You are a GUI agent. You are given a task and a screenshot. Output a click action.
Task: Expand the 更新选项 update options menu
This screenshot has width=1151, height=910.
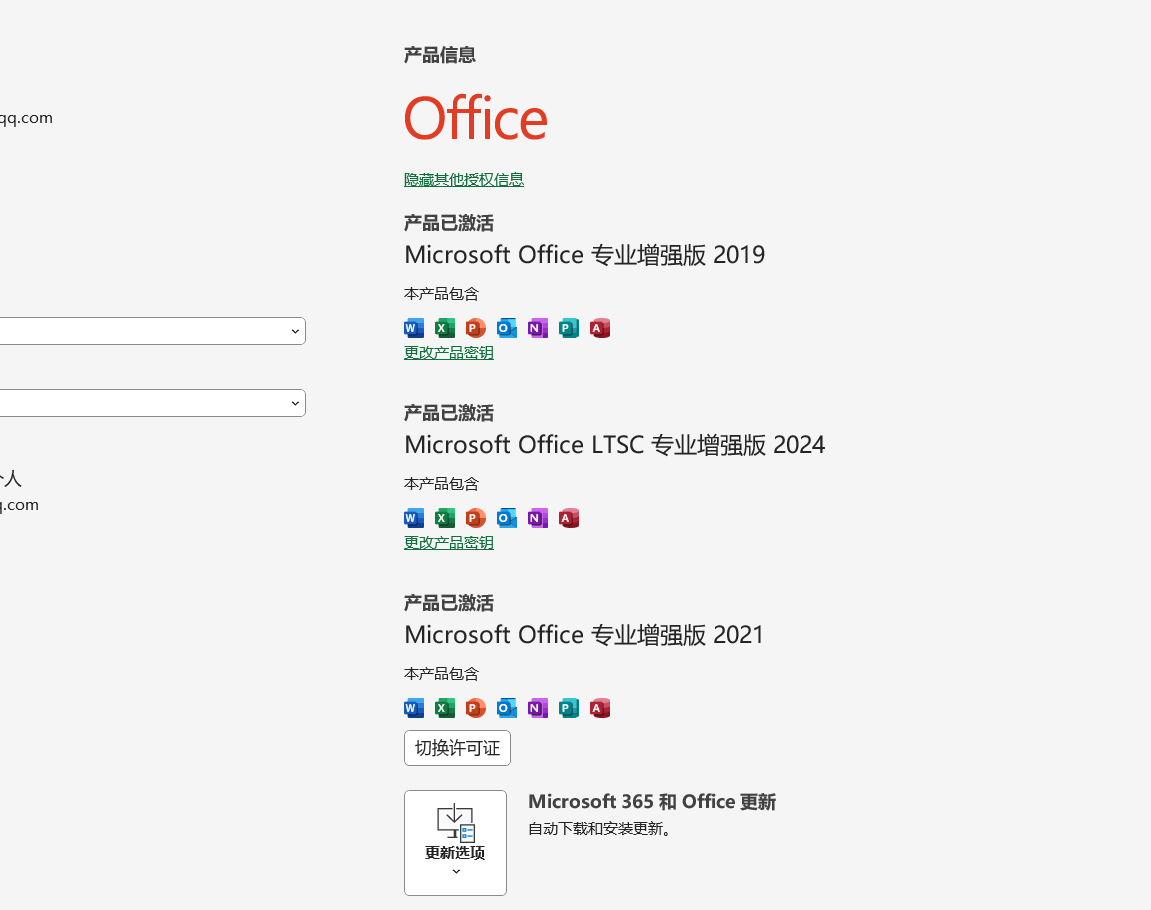click(x=455, y=843)
